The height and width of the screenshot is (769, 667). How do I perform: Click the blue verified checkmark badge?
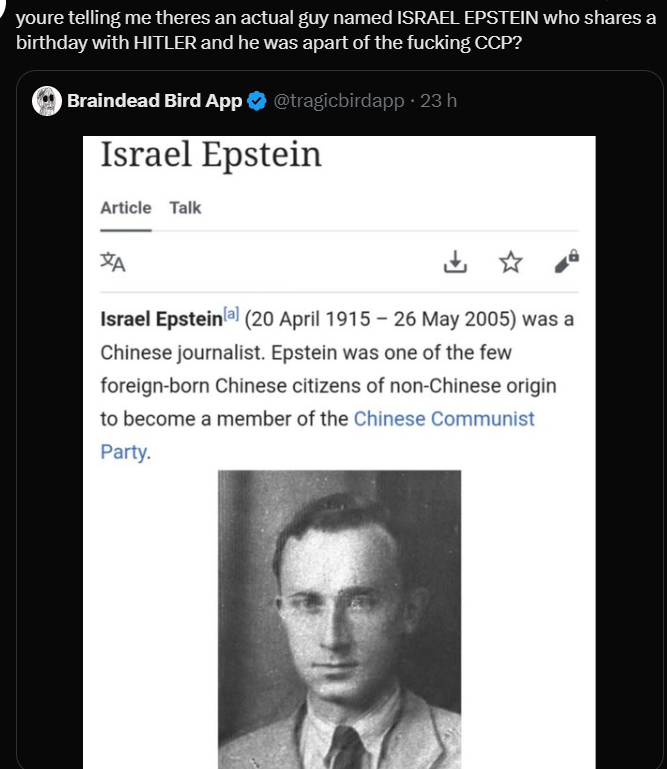257,100
